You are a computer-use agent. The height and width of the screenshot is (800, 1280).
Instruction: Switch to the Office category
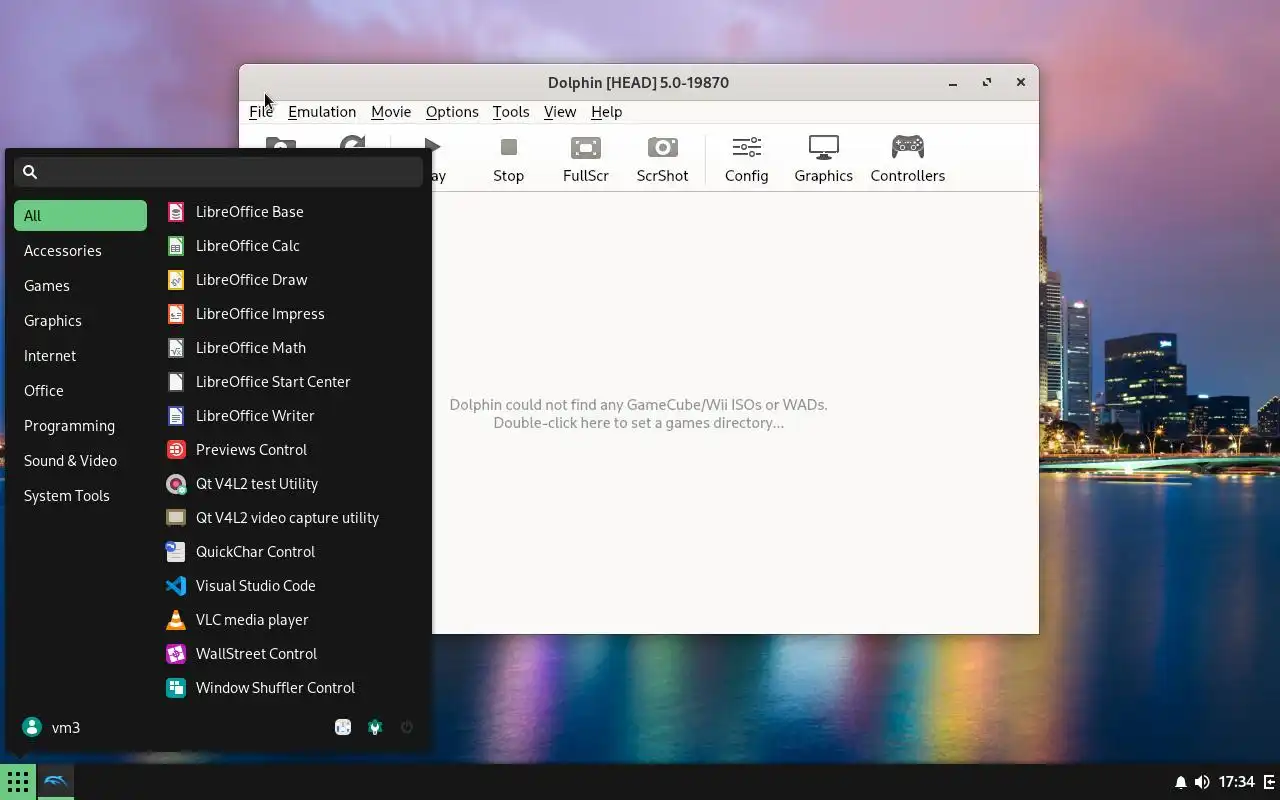pyautogui.click(x=80, y=390)
